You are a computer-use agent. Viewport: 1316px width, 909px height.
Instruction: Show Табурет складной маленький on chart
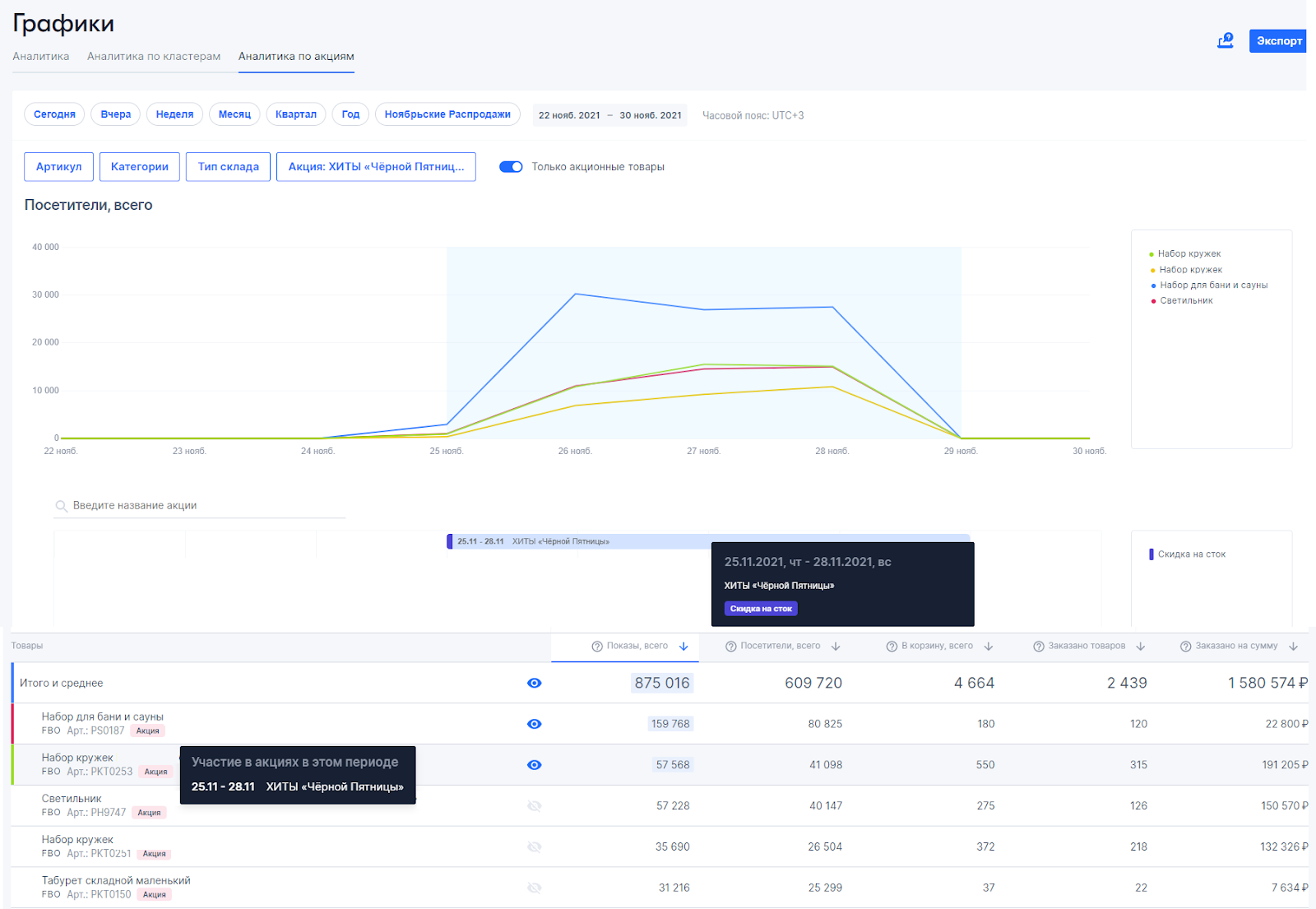tap(534, 888)
